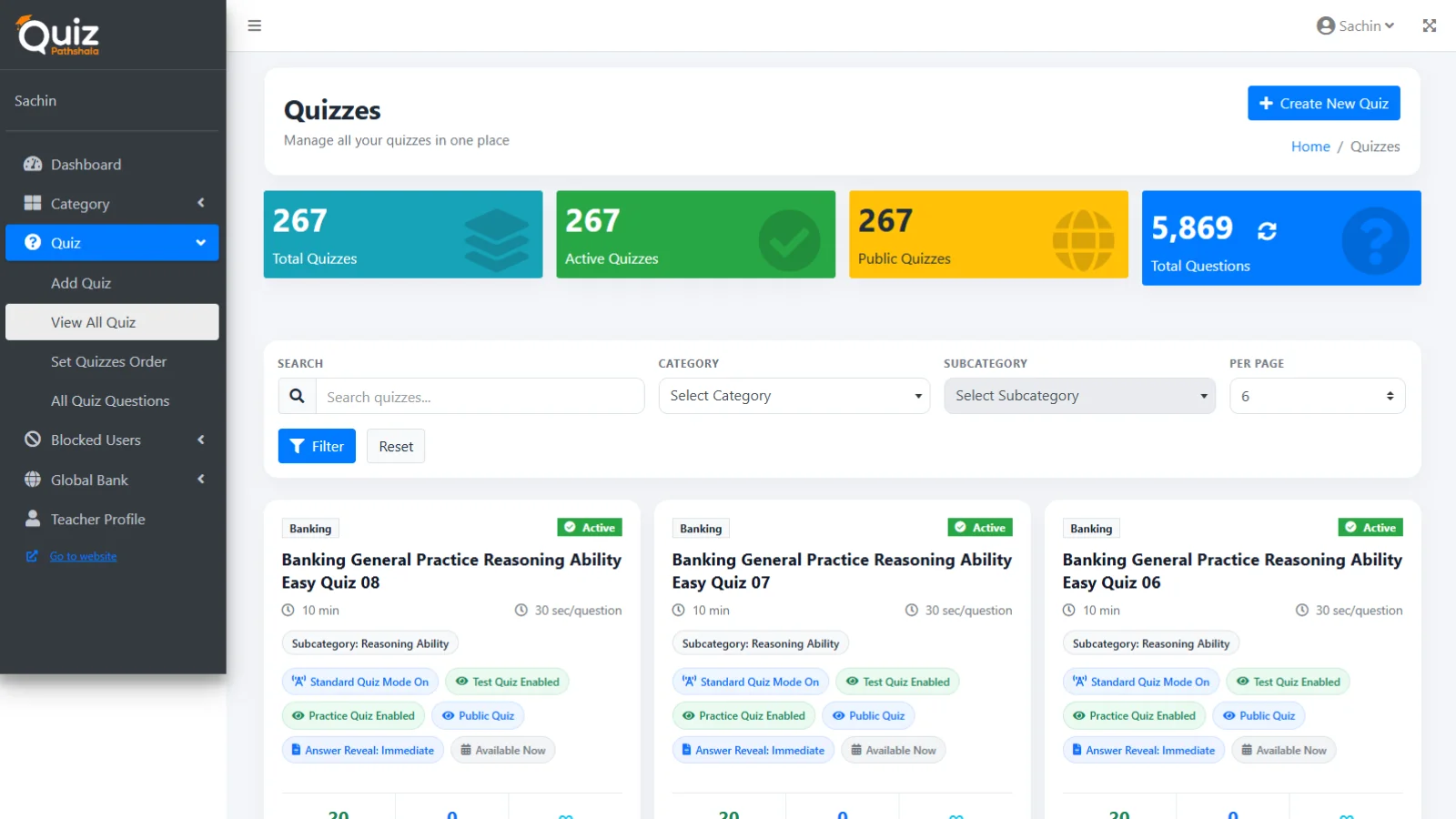
Task: Open the Sachin user dropdown in header
Action: [1356, 25]
